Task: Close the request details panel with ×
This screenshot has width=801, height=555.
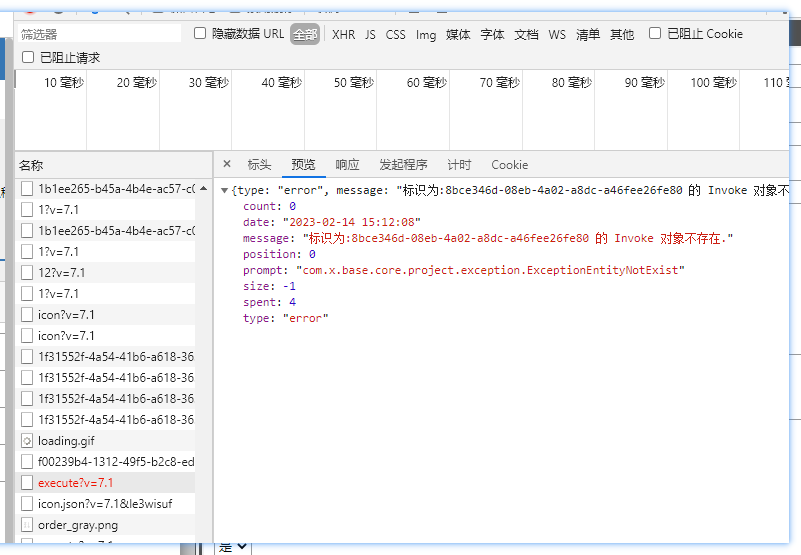Action: (x=227, y=165)
